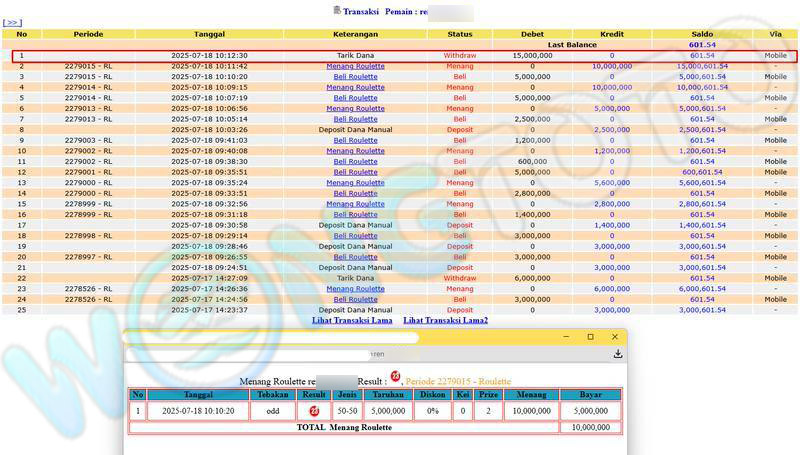The image size is (800, 455).
Task: Click the download icon in popup toolbar
Action: (618, 354)
